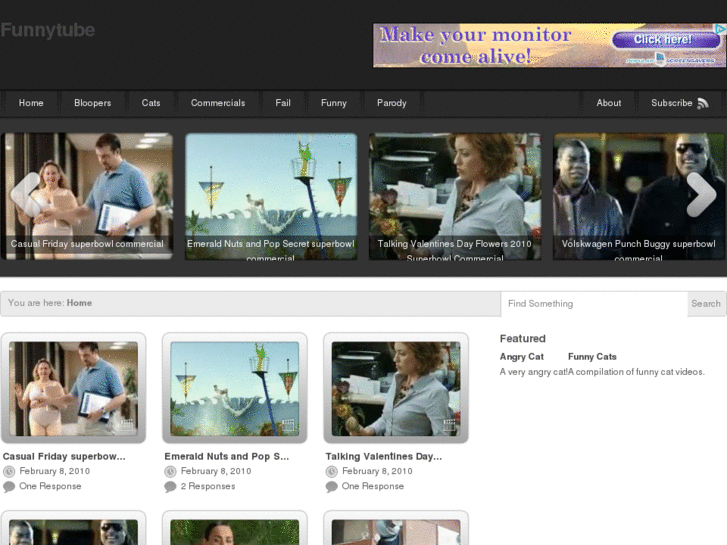Open the About page
This screenshot has width=727, height=545.
608,103
